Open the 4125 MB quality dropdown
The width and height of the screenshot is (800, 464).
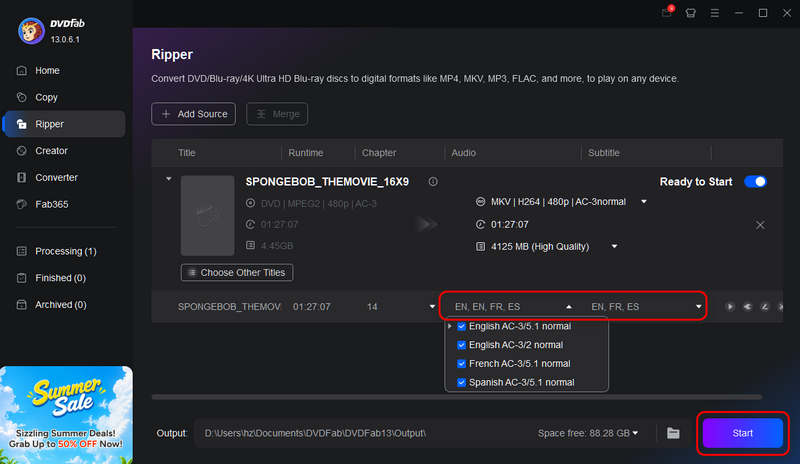(614, 247)
